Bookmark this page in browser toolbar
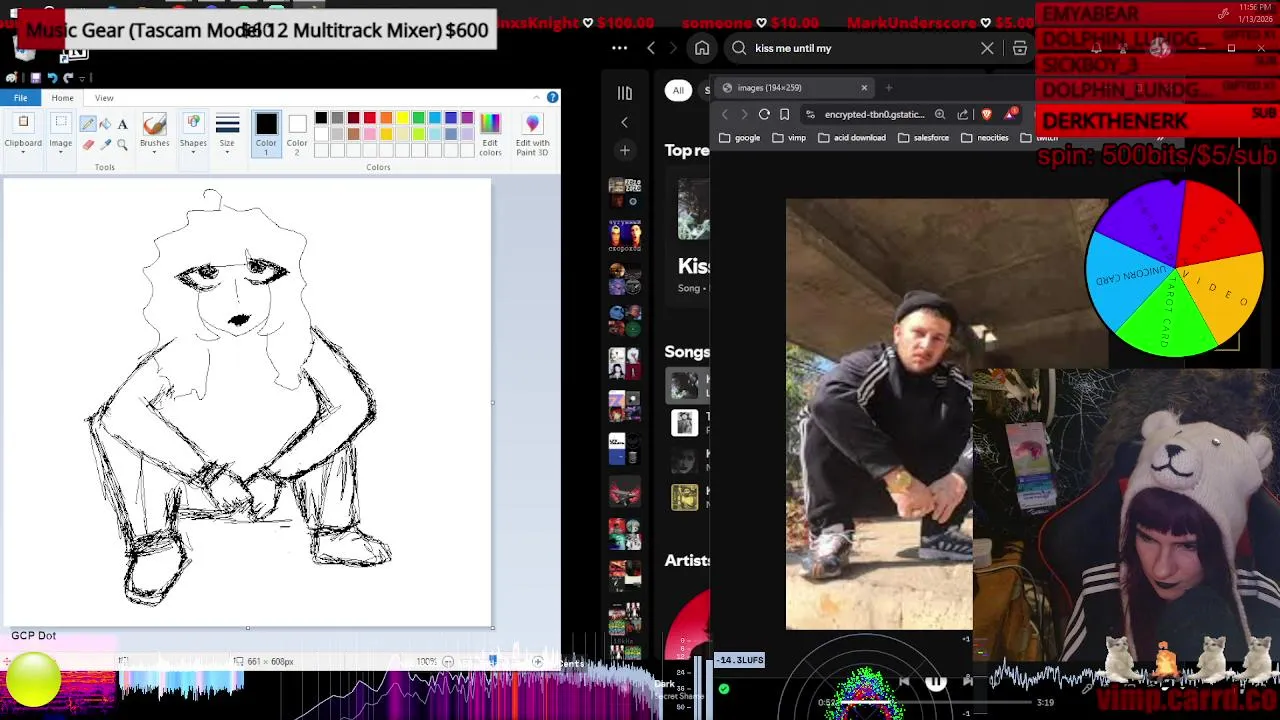Image resolution: width=1280 pixels, height=720 pixels. point(785,114)
